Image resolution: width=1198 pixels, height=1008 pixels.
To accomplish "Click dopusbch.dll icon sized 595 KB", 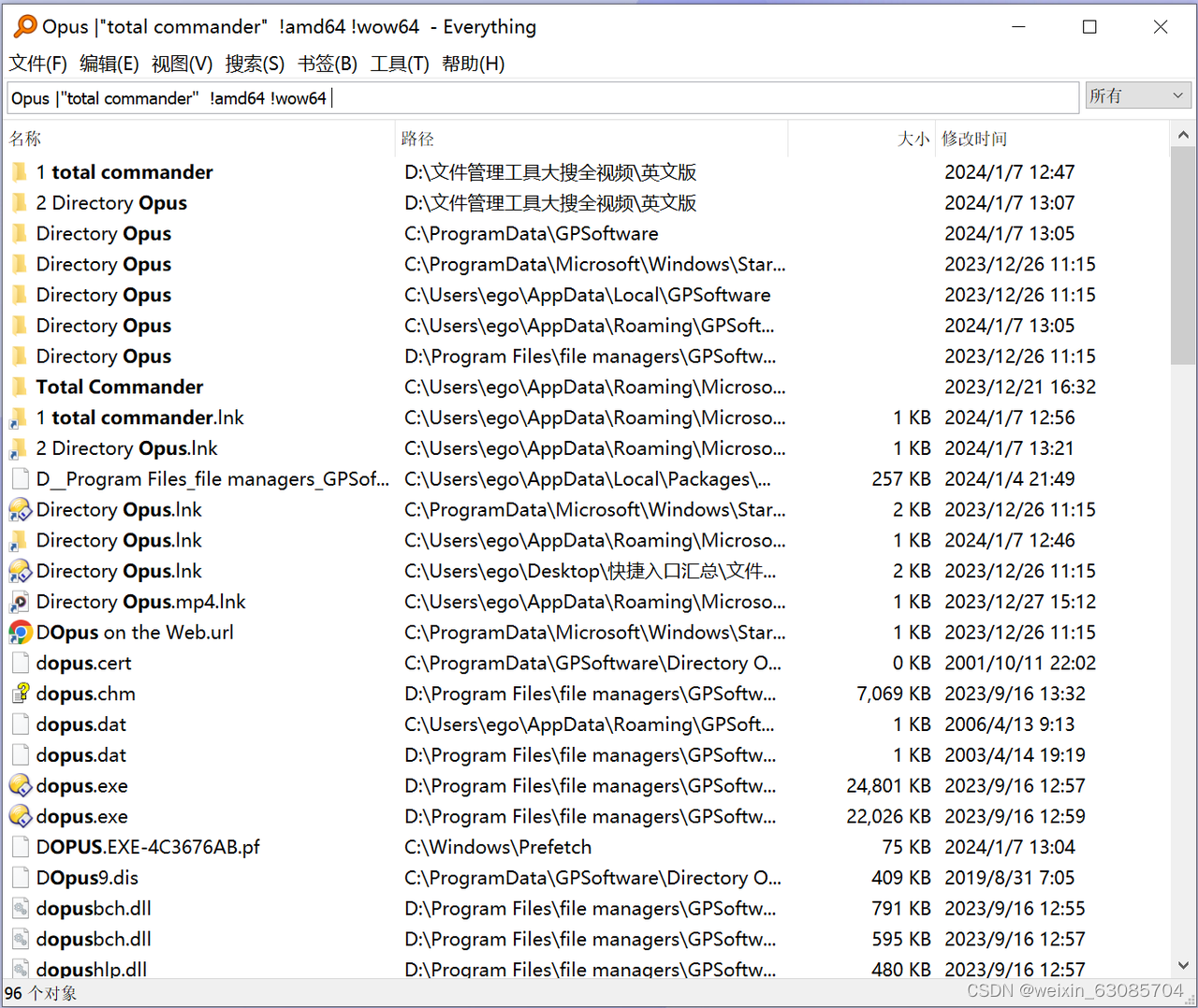I will coord(20,940).
